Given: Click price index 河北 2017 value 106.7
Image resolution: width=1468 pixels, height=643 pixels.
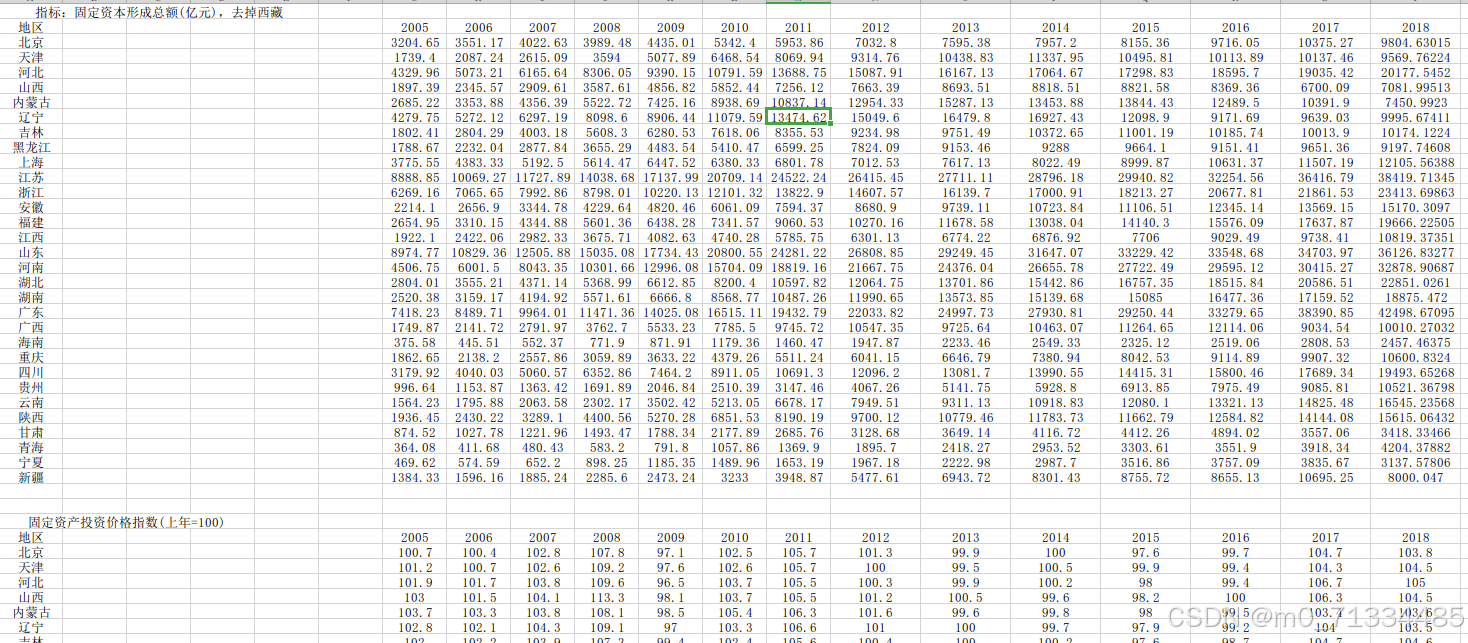Looking at the screenshot, I should click(x=1326, y=582).
